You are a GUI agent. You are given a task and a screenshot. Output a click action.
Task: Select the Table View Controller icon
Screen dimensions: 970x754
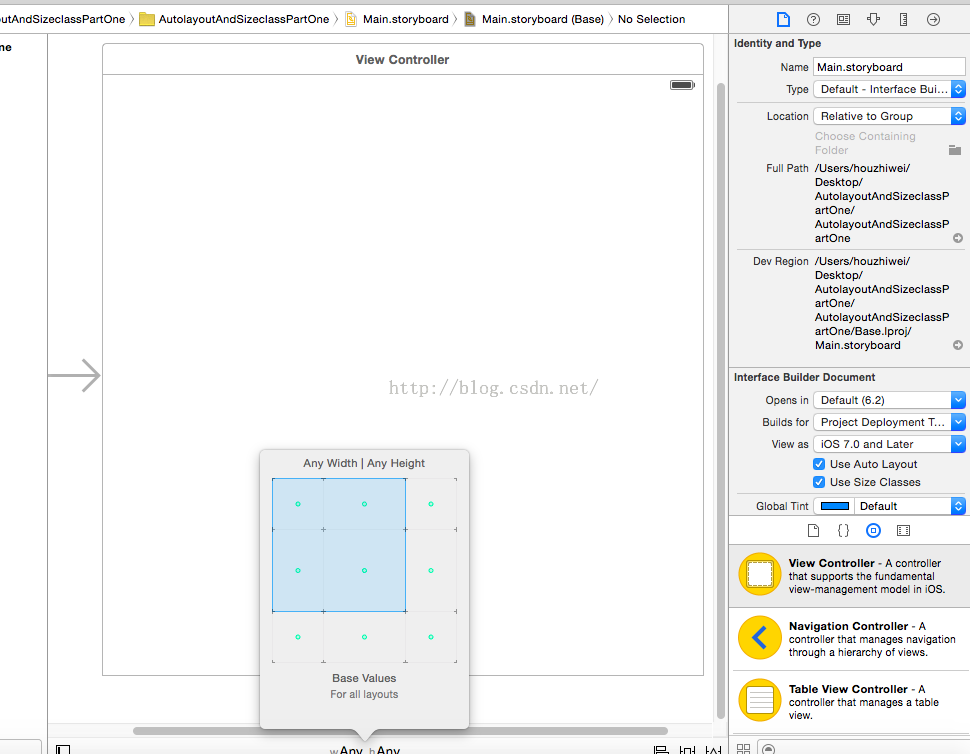point(760,700)
